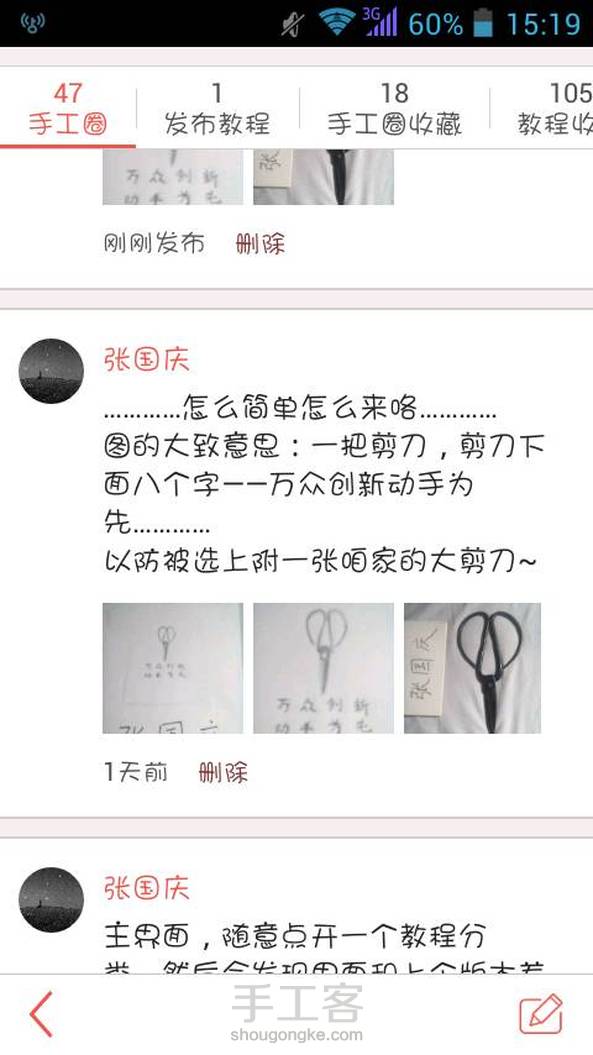Delete the post published 刚刚
The height and width of the screenshot is (1055, 593).
(260, 243)
